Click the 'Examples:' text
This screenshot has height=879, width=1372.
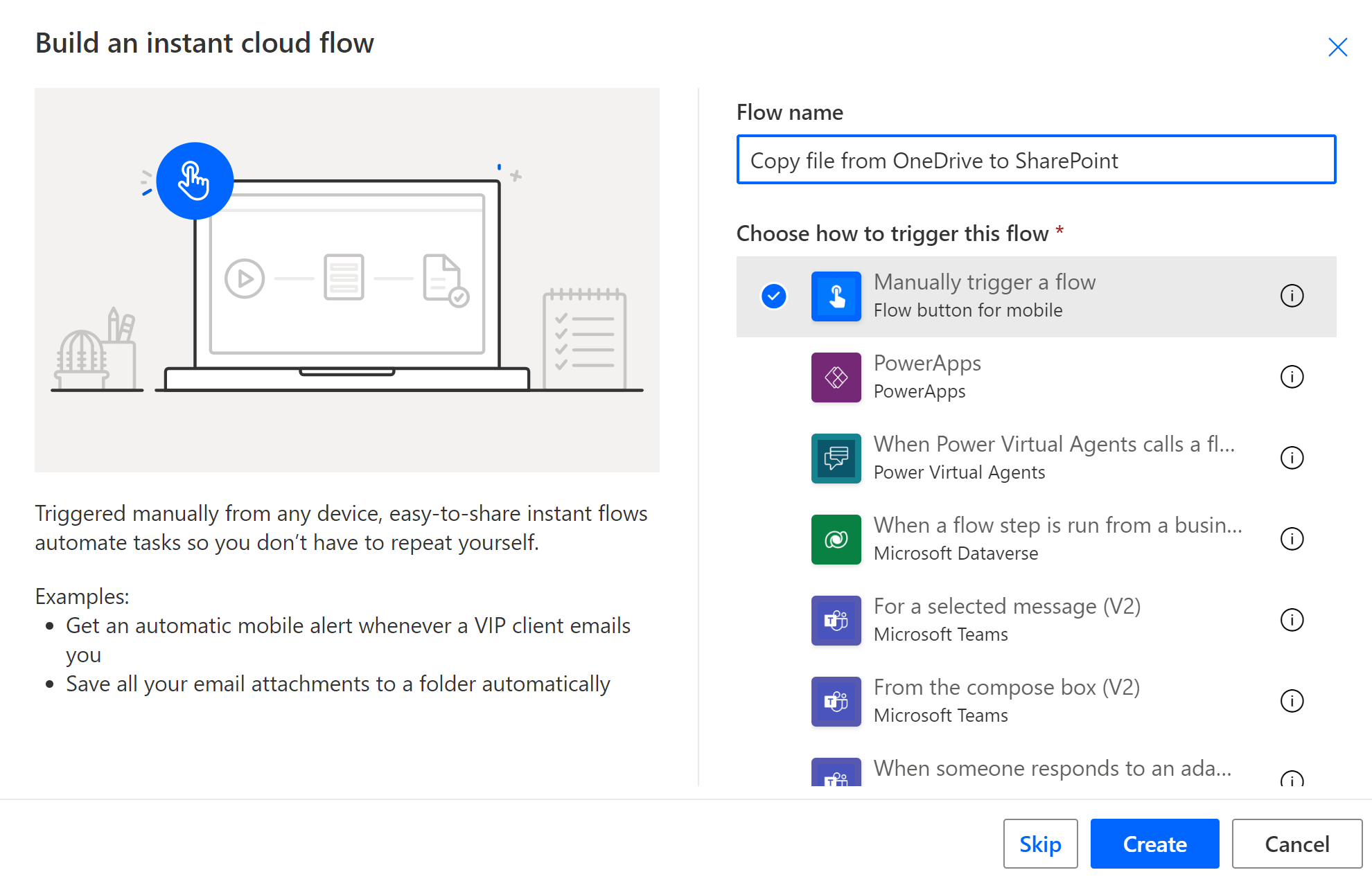click(x=82, y=596)
